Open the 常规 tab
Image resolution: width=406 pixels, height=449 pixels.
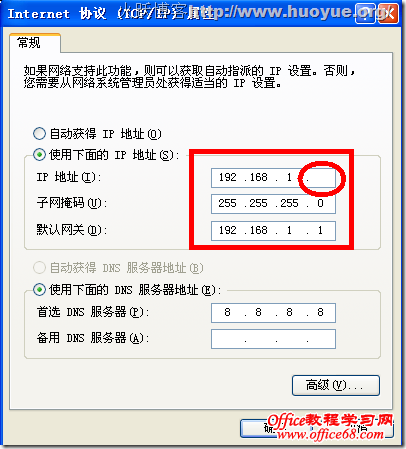pyautogui.click(x=29, y=43)
